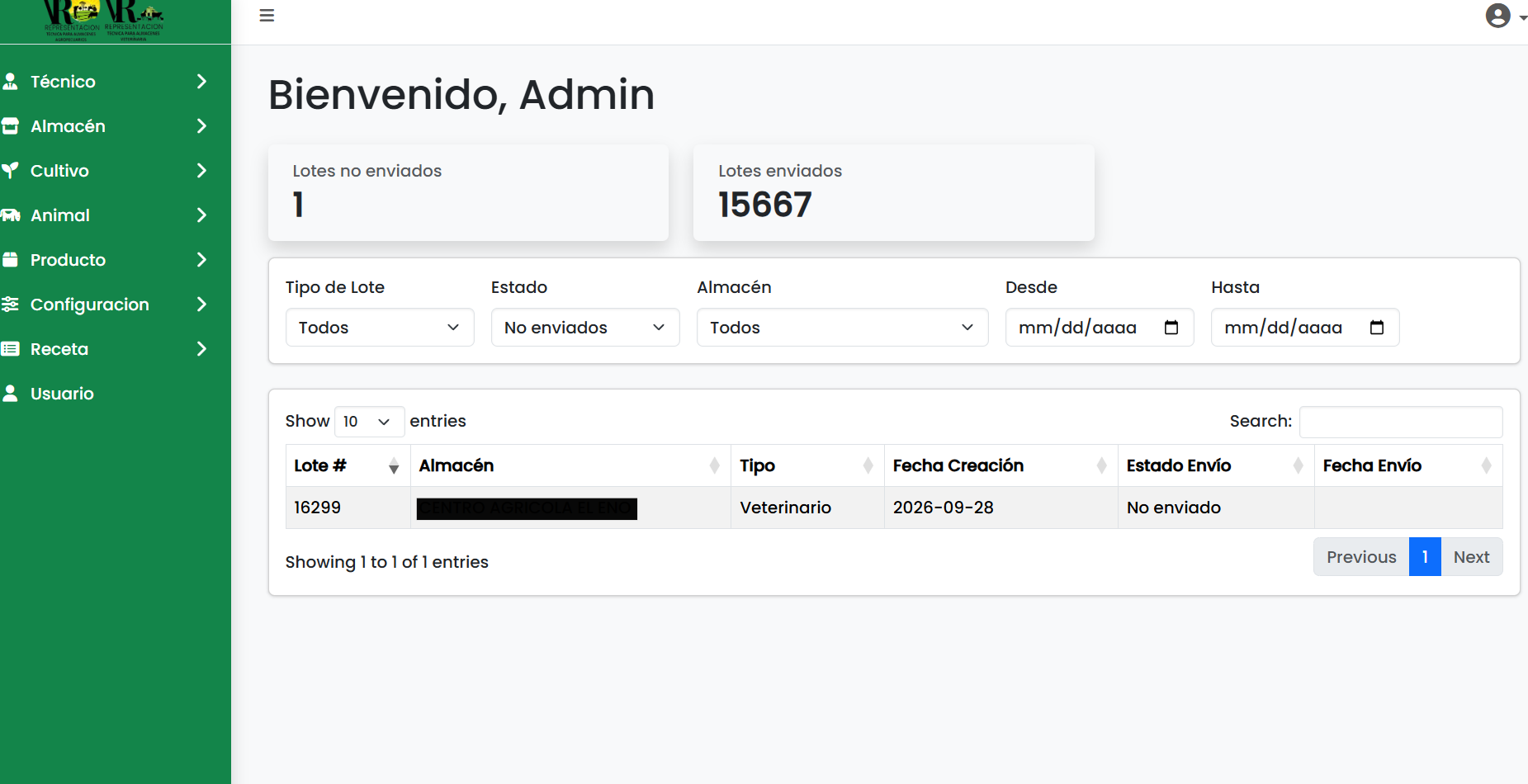Click the Receta list icon
This screenshot has width=1528, height=784.
point(10,349)
